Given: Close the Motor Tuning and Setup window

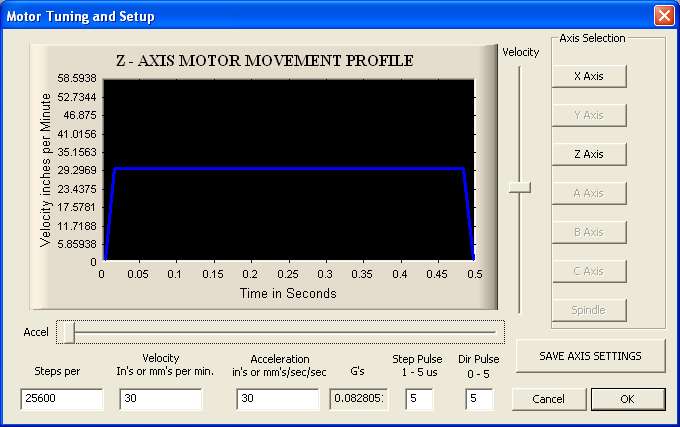Looking at the screenshot, I should 664,16.
